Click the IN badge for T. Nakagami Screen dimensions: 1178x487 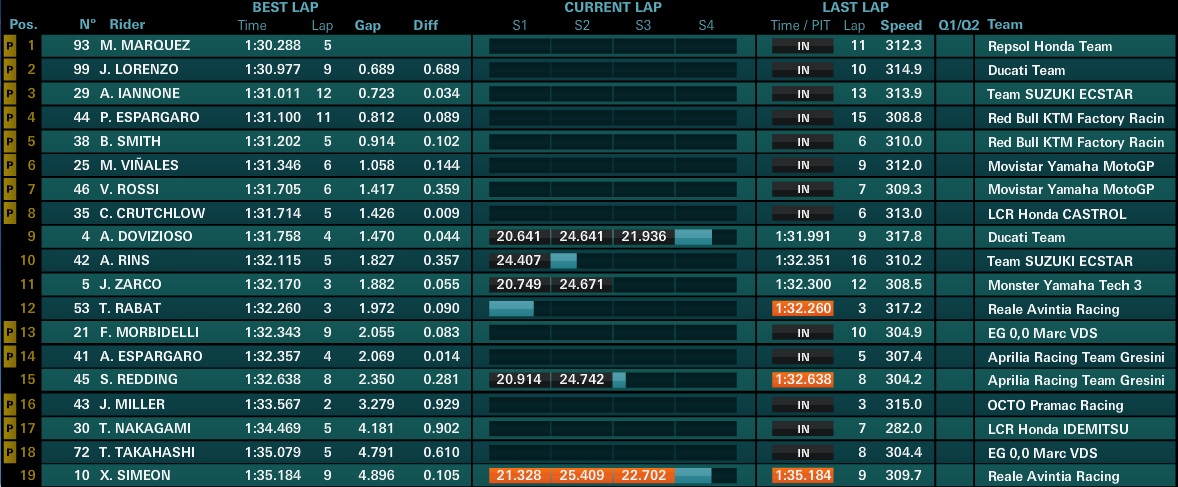[803, 429]
